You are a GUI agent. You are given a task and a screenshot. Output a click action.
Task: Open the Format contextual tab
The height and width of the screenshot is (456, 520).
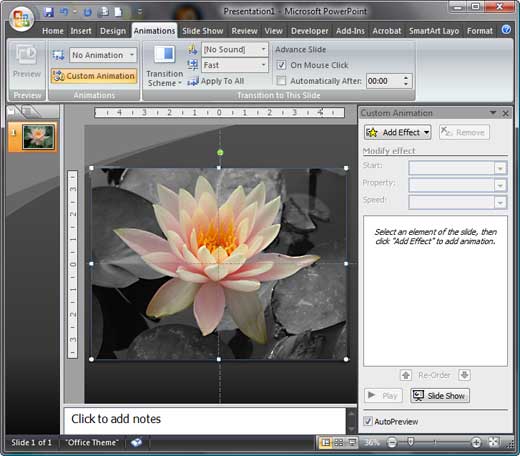[480, 31]
